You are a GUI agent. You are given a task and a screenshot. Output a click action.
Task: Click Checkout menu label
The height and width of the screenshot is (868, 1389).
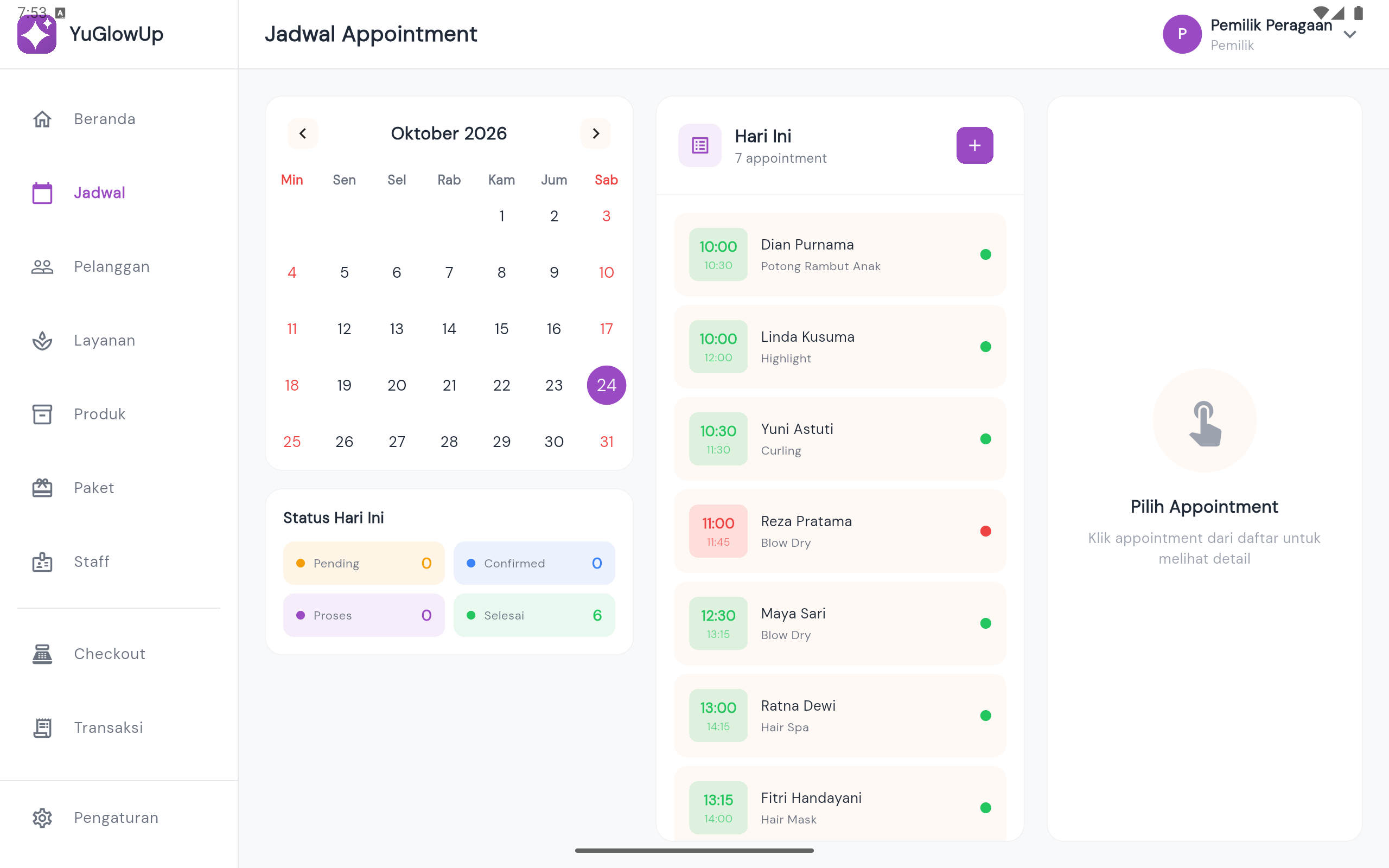tap(110, 654)
